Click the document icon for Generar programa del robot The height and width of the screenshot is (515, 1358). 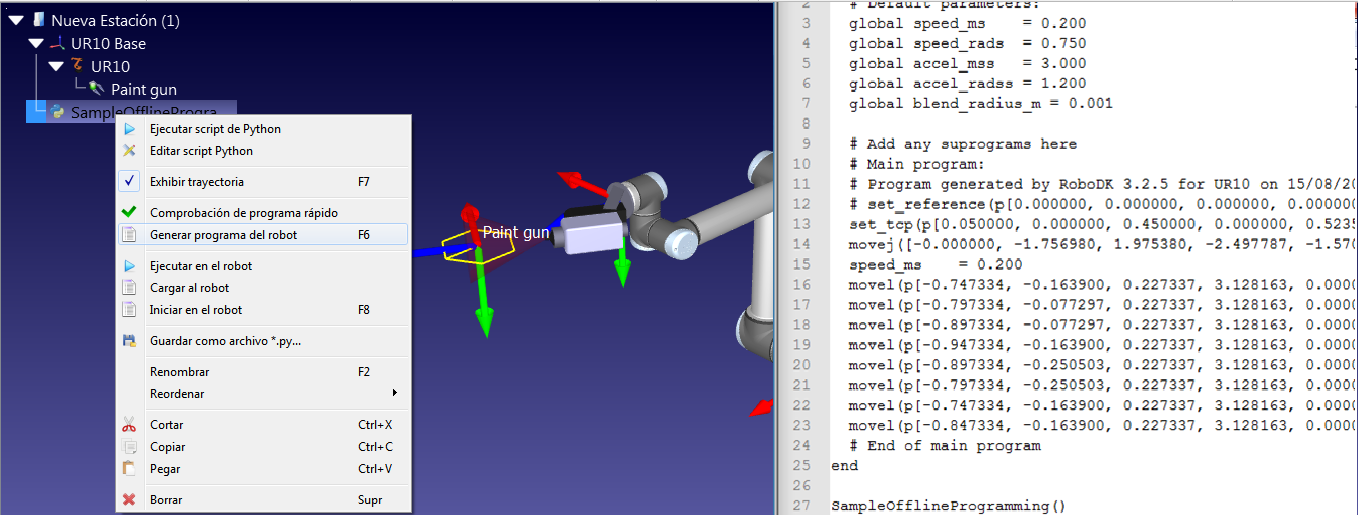point(129,235)
